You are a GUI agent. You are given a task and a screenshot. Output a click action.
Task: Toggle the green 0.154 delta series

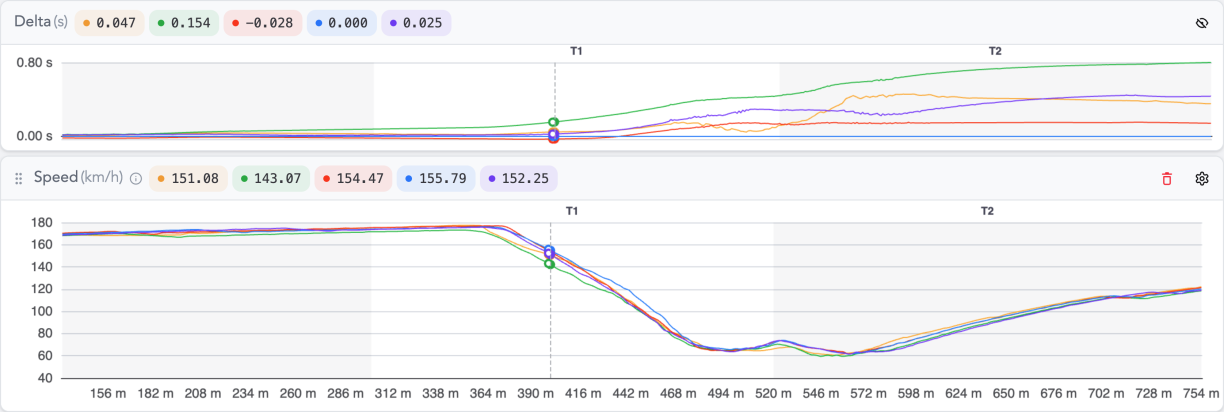184,22
